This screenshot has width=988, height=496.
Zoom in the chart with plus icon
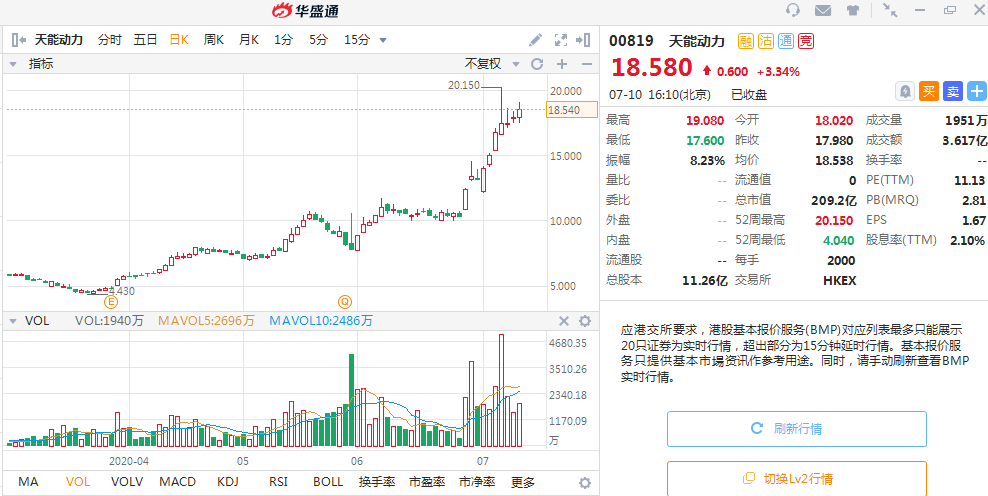562,64
